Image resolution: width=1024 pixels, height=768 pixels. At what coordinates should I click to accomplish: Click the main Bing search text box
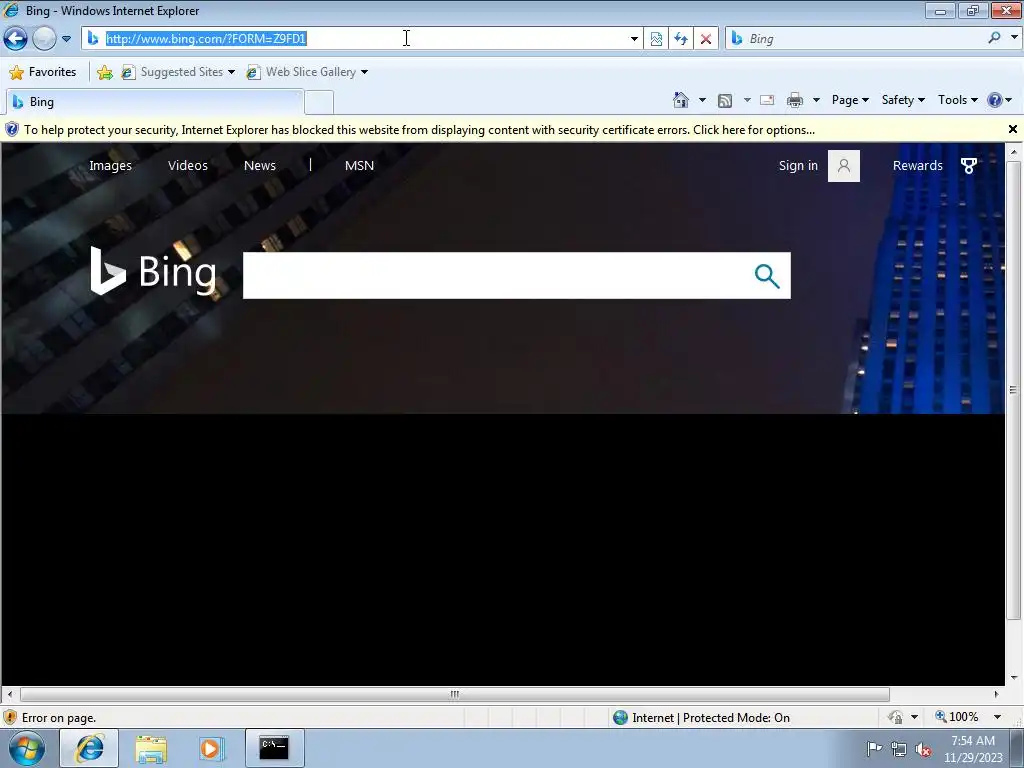[x=493, y=276]
